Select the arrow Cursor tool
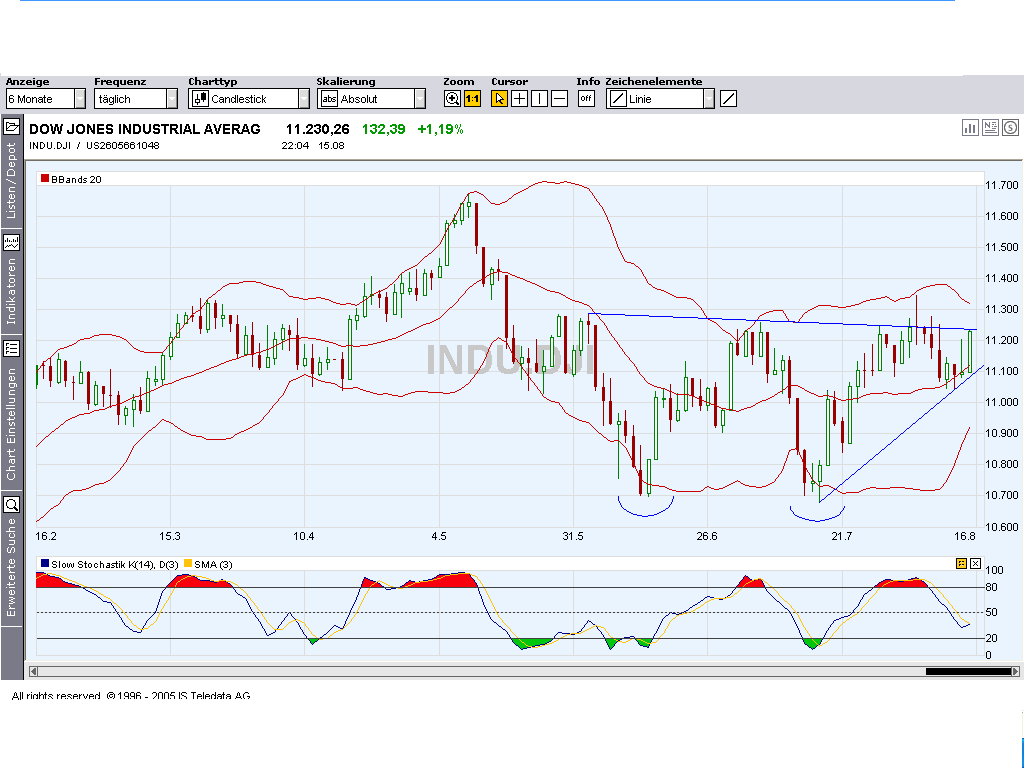Viewport: 1024px width, 768px height. click(x=500, y=98)
